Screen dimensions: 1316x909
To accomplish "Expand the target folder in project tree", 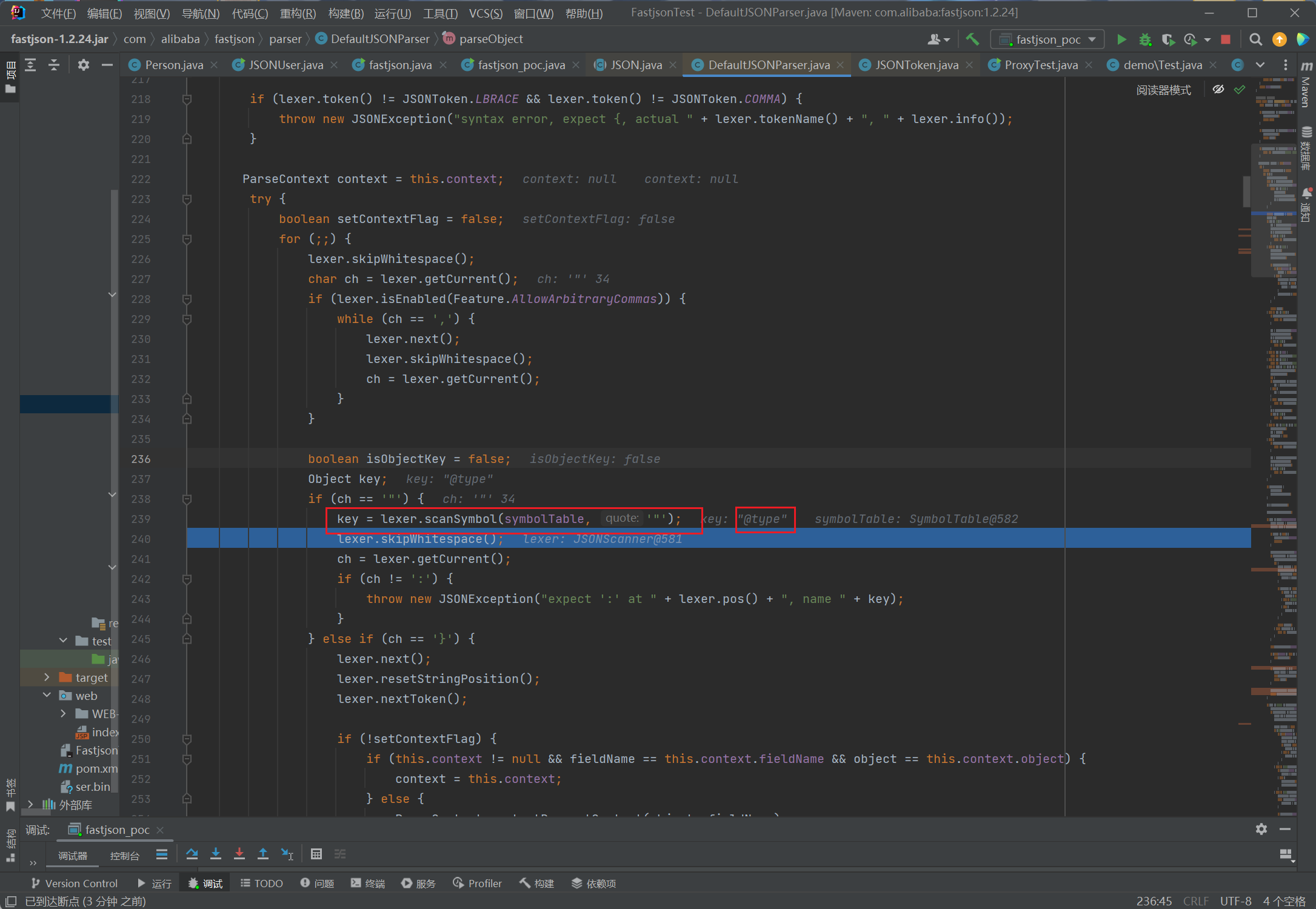I will 47,678.
